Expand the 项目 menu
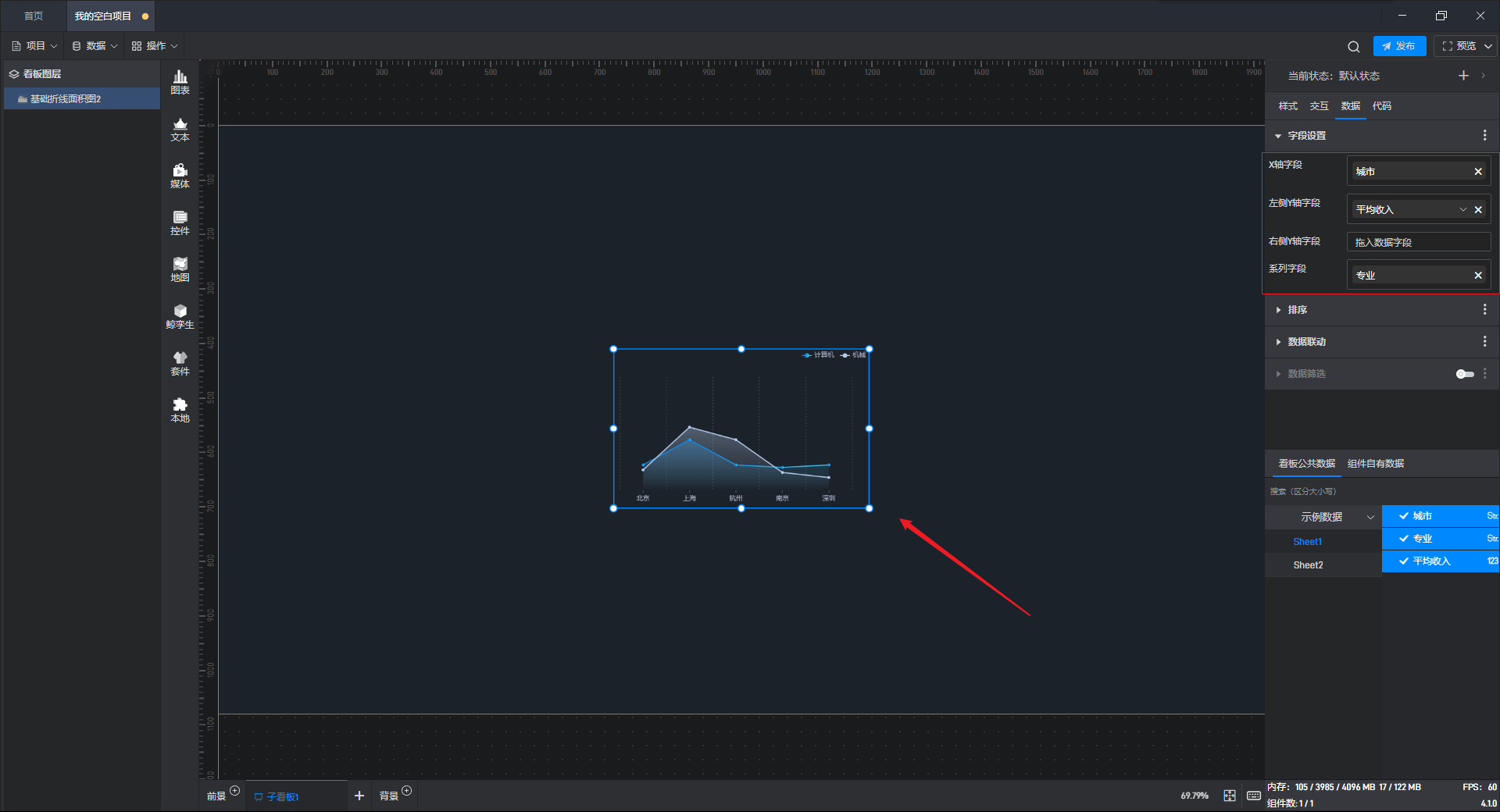This screenshot has width=1500, height=812. coord(34,46)
